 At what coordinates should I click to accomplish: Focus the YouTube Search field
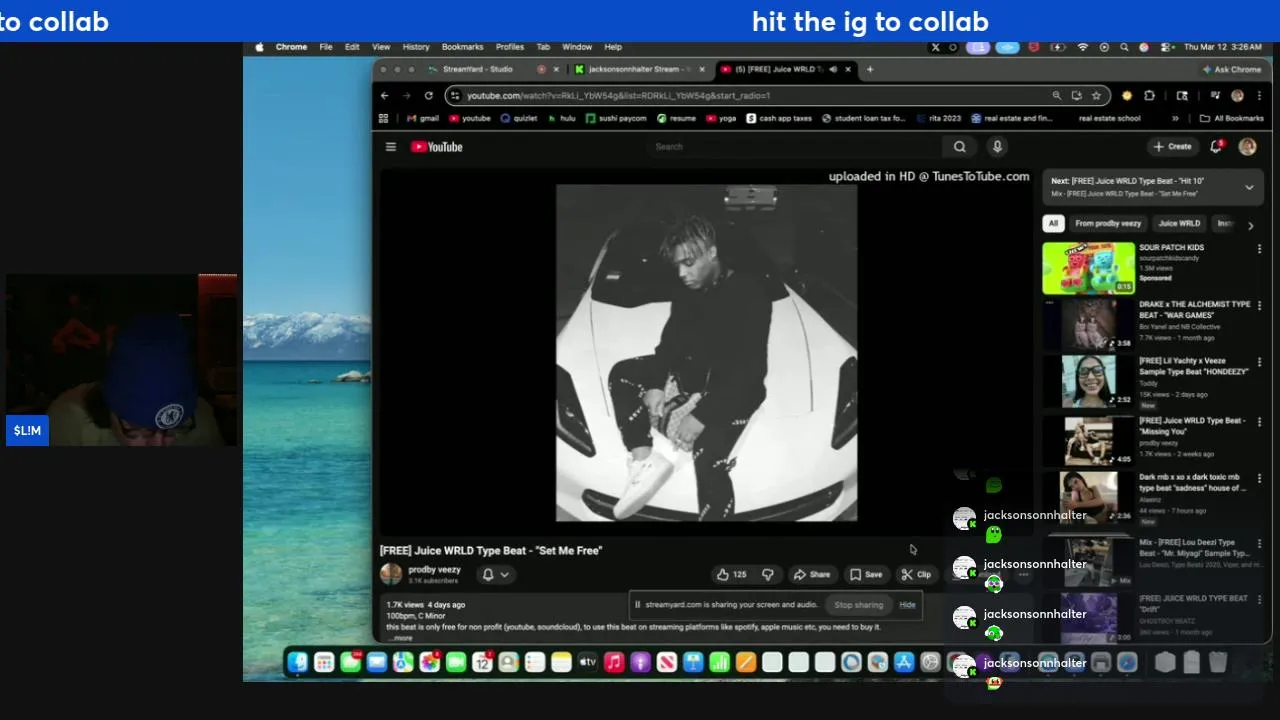click(x=795, y=147)
